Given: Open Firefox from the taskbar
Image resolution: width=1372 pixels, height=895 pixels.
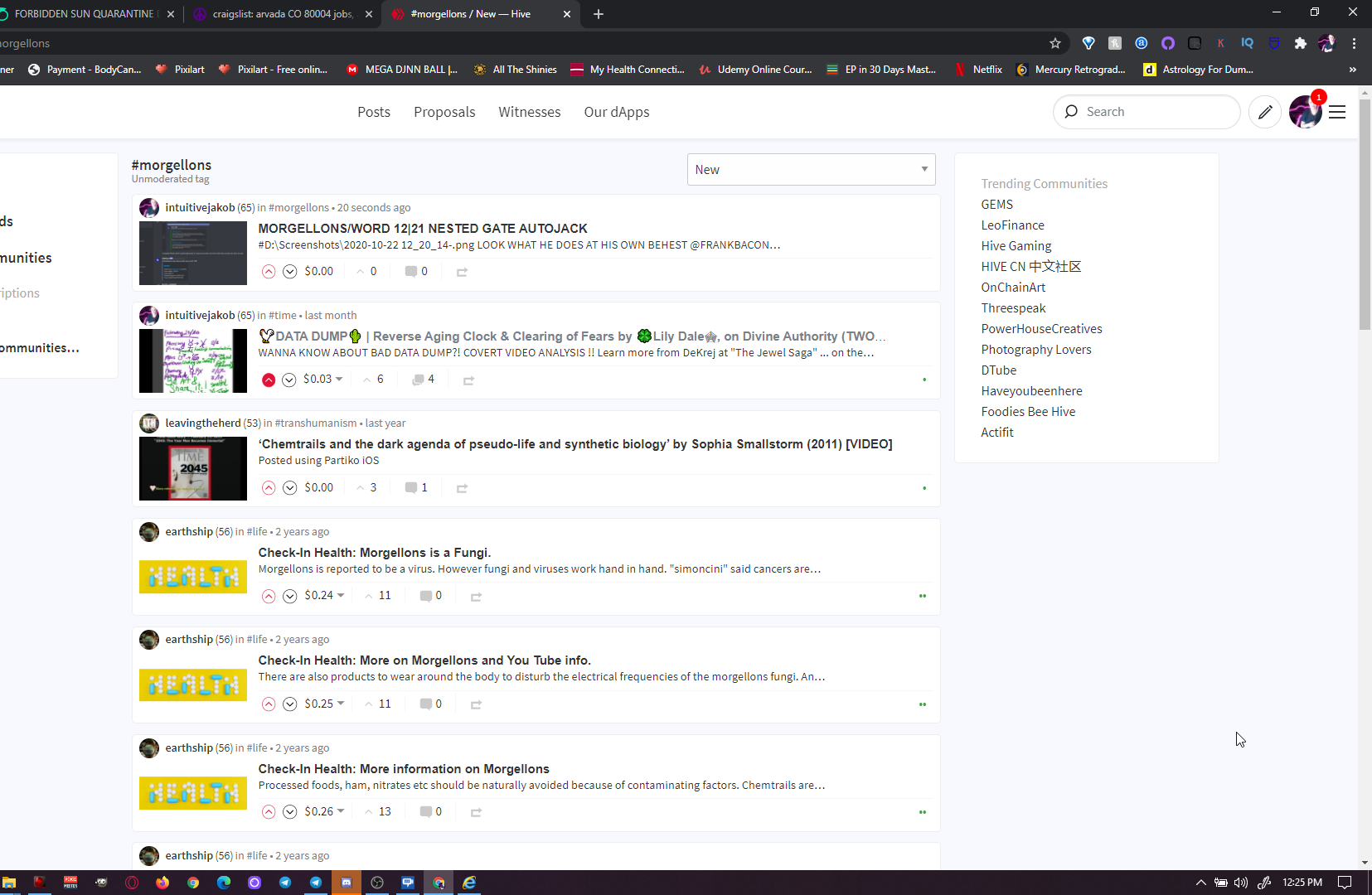Looking at the screenshot, I should 162,883.
